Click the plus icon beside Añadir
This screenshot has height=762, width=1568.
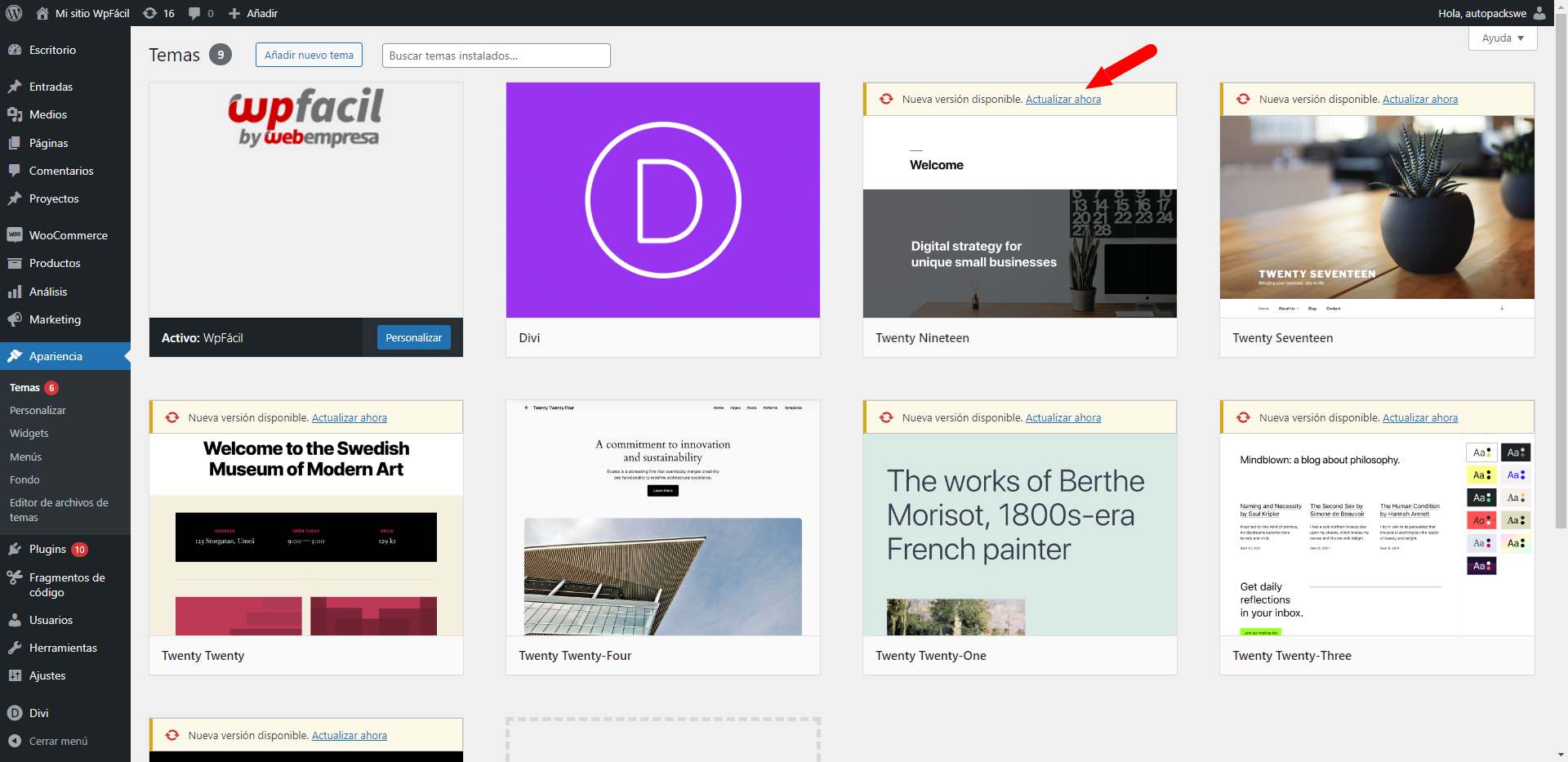pyautogui.click(x=234, y=13)
